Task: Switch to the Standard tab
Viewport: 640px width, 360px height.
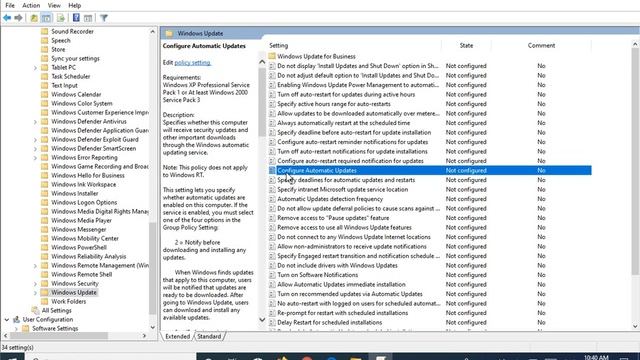Action: tap(209, 336)
